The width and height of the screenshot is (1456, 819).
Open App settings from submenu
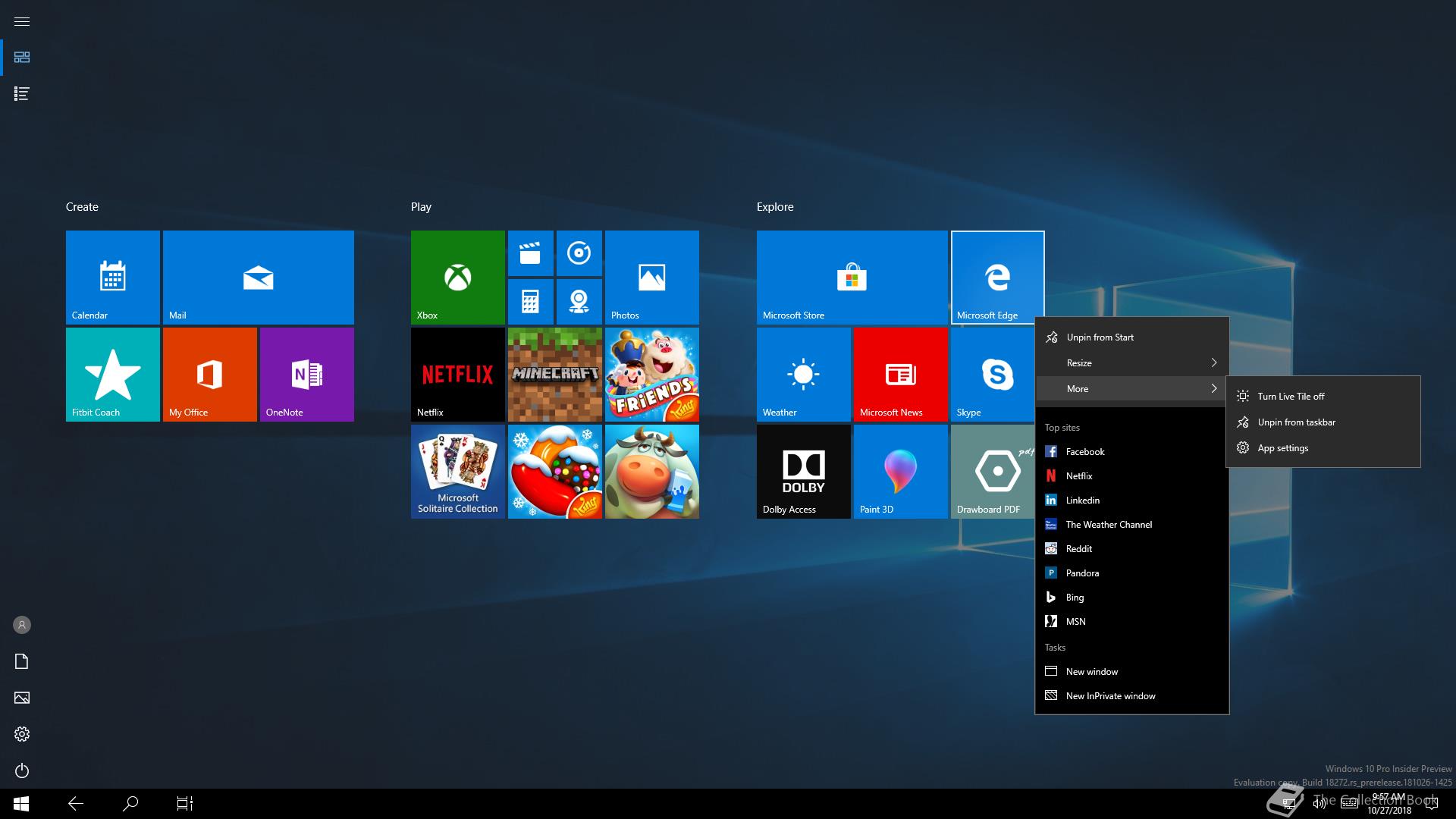(x=1323, y=448)
